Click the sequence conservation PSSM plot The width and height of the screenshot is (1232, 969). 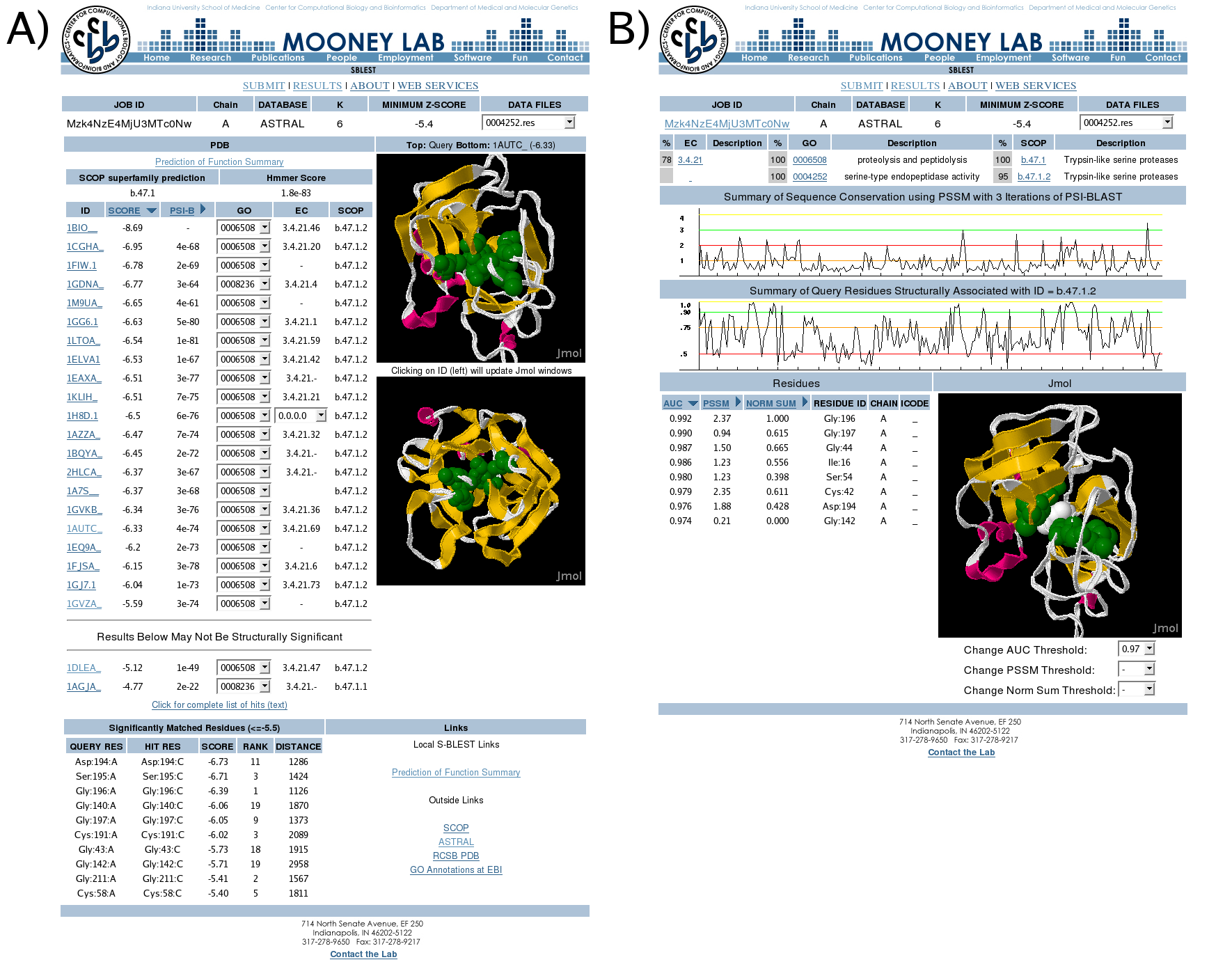pos(920,243)
